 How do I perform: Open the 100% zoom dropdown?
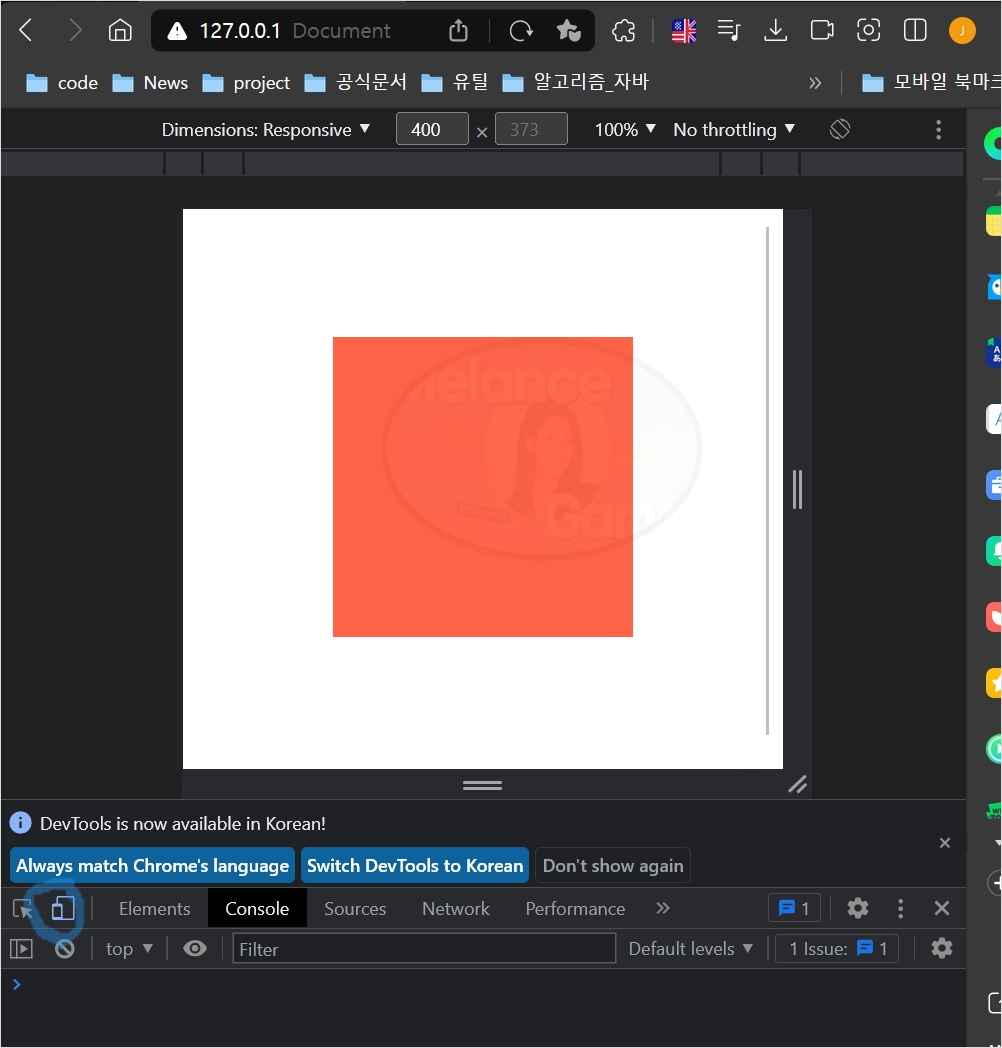[x=625, y=130]
